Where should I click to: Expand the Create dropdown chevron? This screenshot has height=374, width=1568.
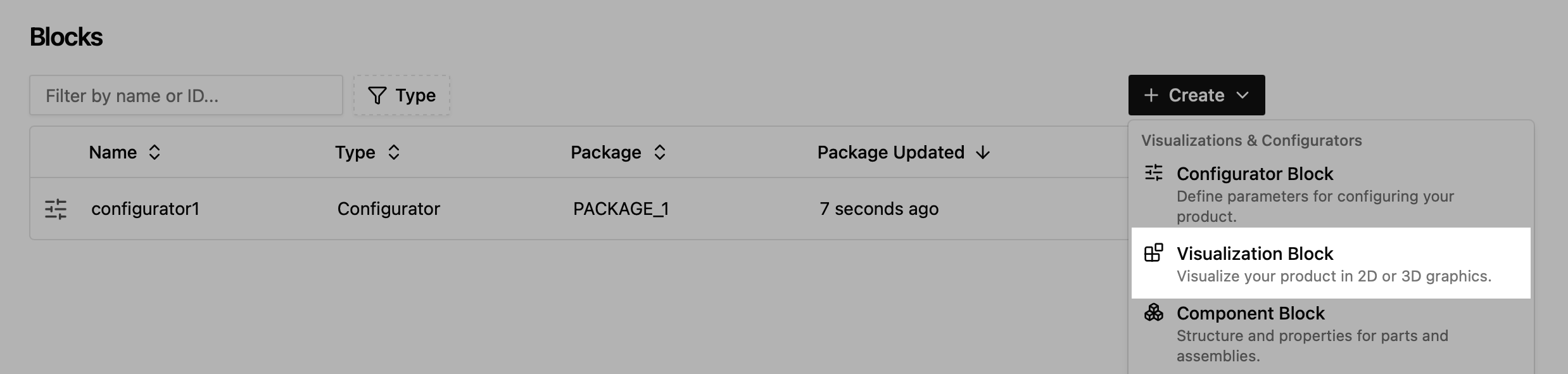click(x=1242, y=95)
